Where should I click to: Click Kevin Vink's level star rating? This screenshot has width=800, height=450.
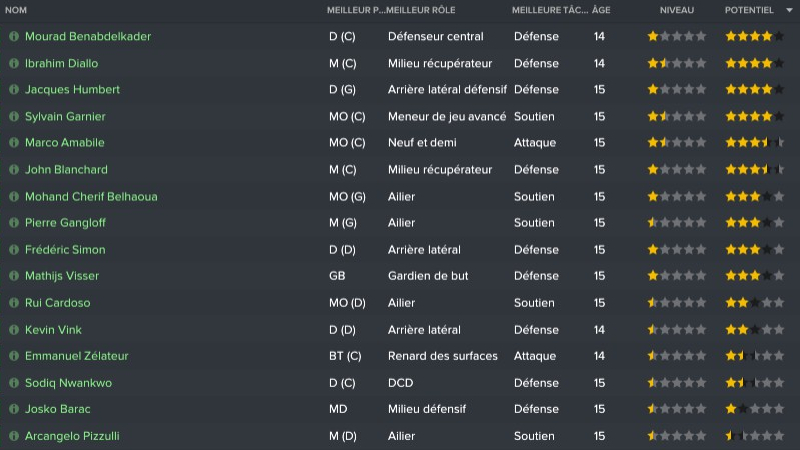click(677, 330)
